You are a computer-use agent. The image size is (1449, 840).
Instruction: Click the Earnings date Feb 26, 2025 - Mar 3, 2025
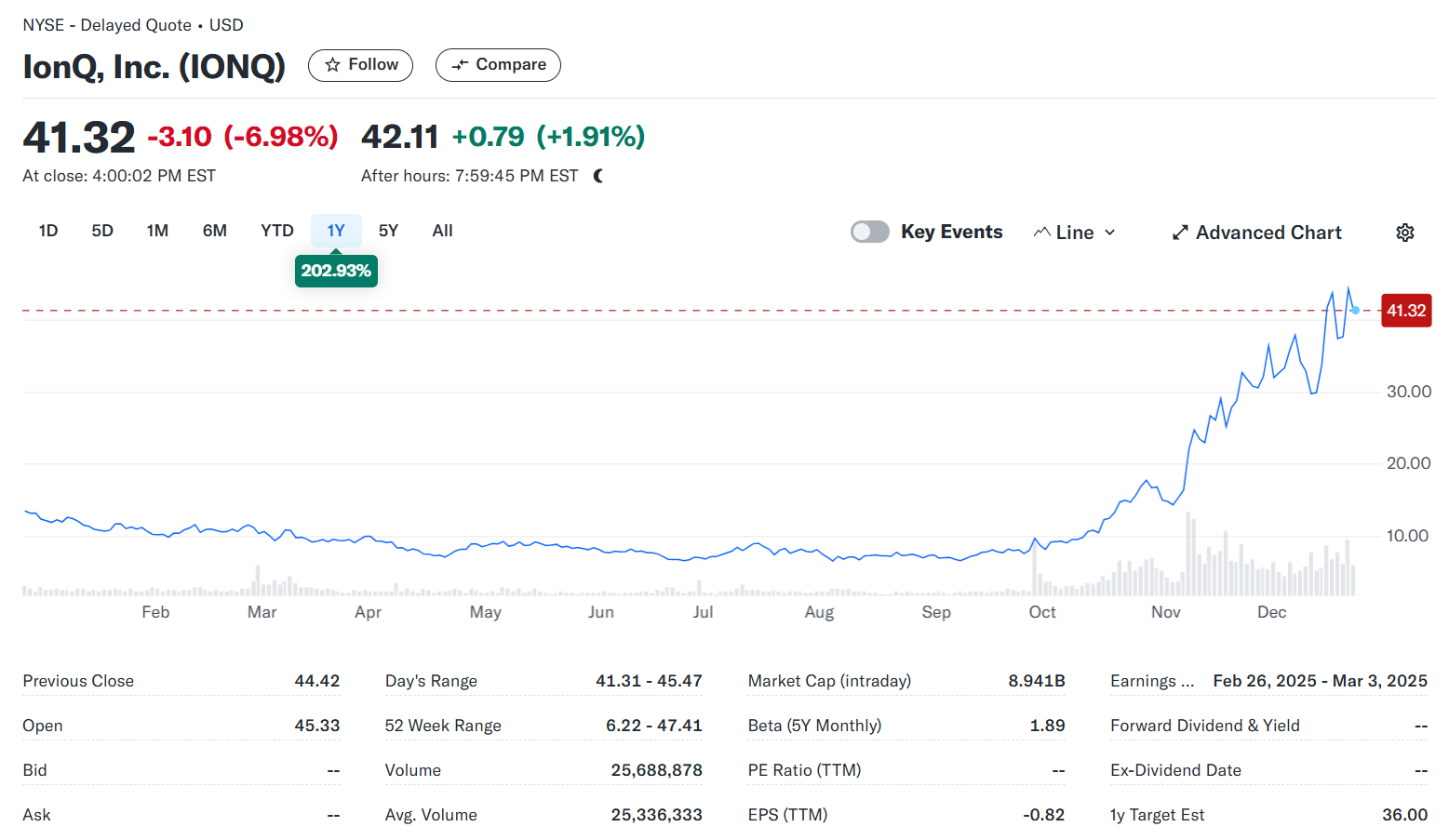(1320, 681)
